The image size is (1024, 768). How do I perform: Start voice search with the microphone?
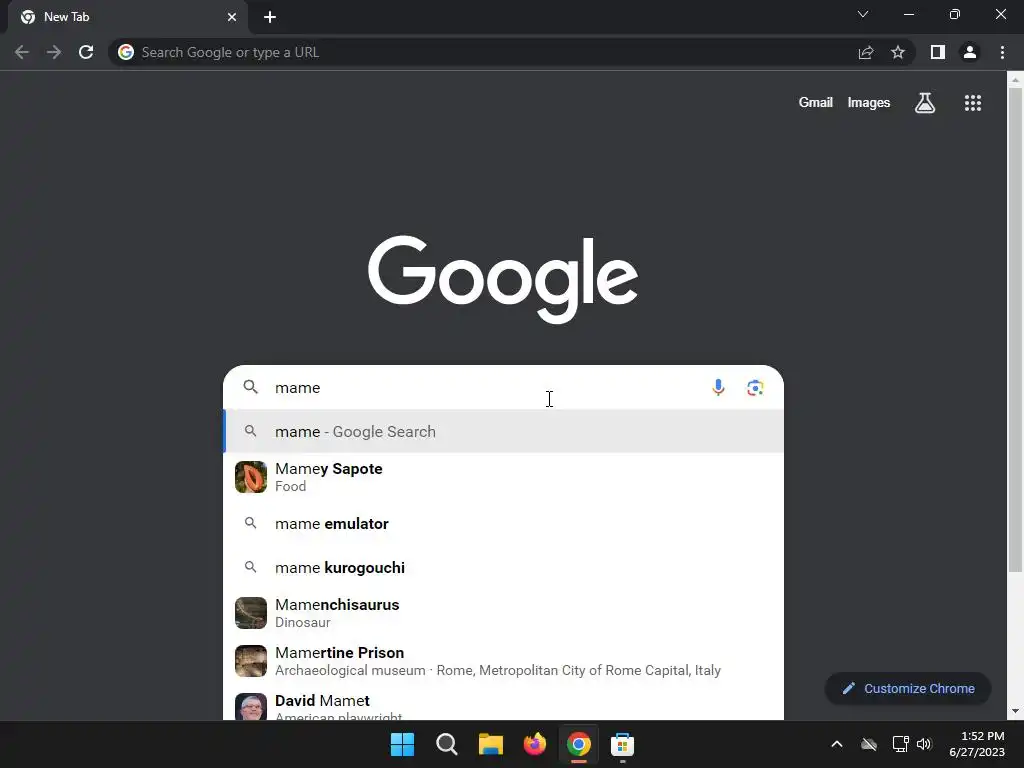point(718,388)
